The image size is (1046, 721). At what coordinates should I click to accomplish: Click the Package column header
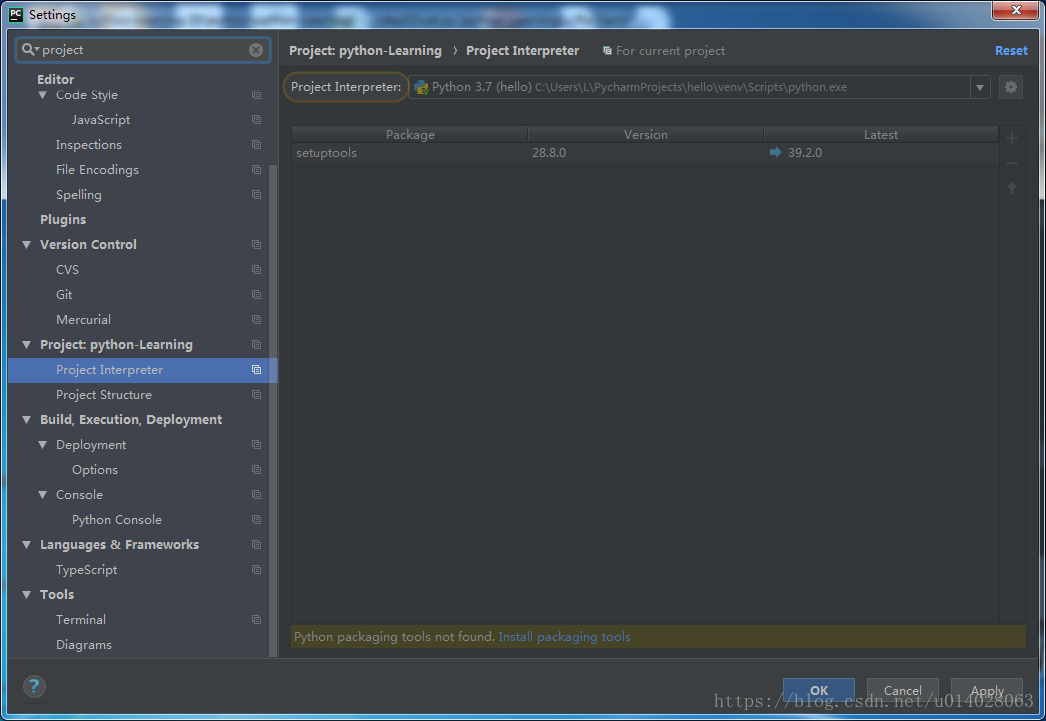pos(410,135)
